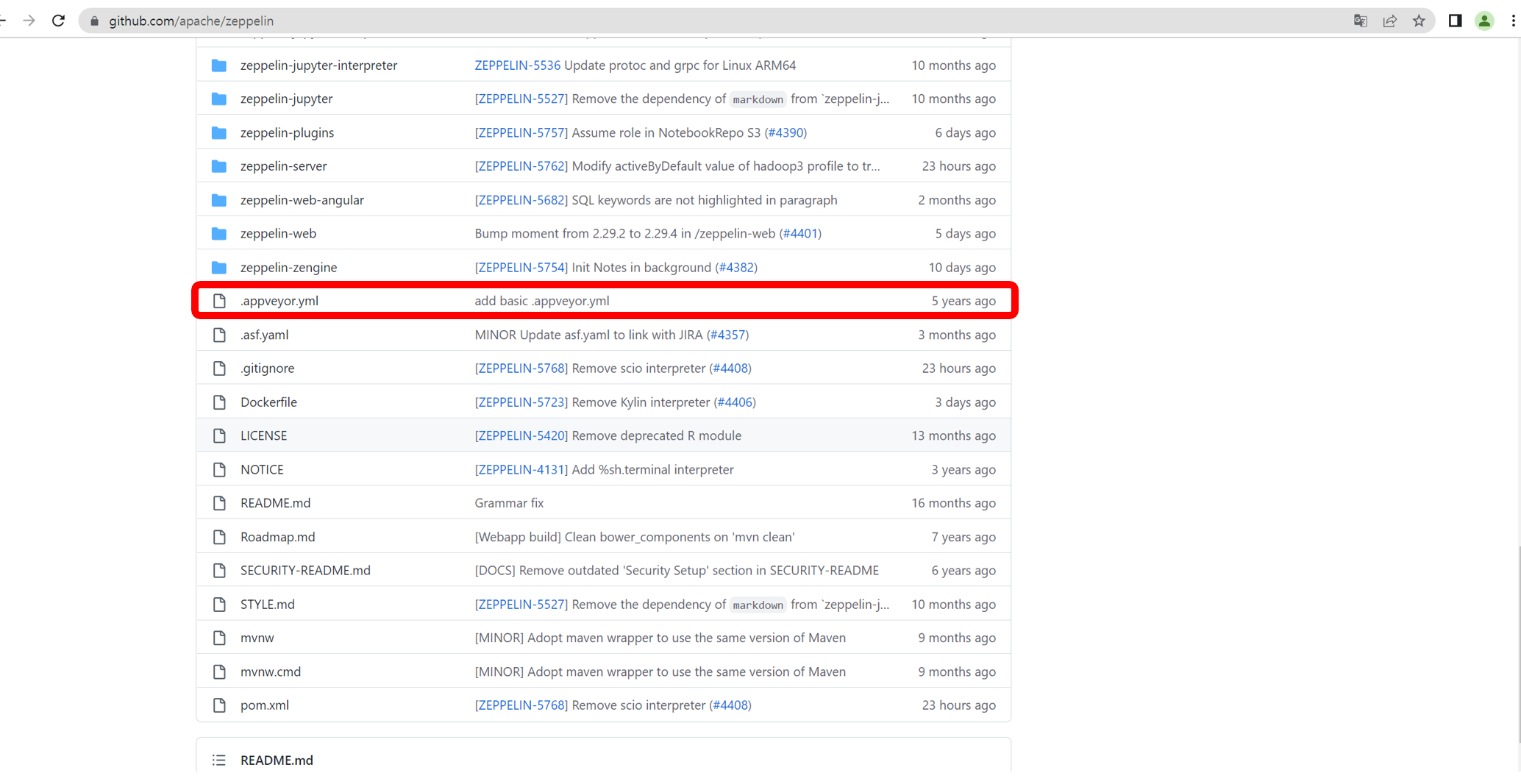Viewport: 1521px width, 784px height.
Task: Click the [ZEPPELIN-5762] issue link
Action: coord(521,166)
